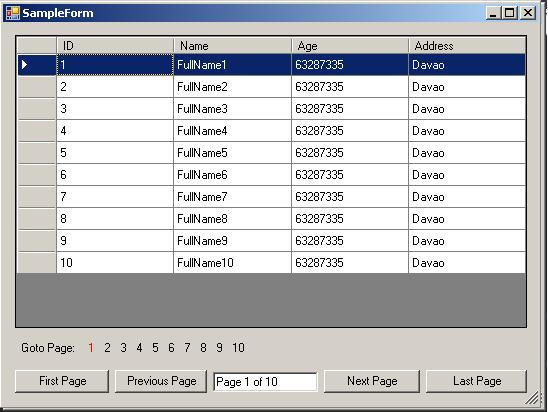Go to the Previous Page
This screenshot has height=412, width=548.
pos(161,381)
